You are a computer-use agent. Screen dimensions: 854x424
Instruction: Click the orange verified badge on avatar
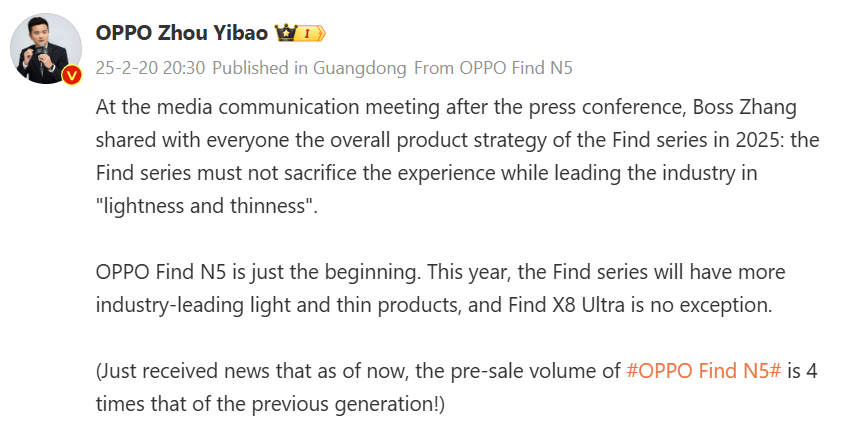[71, 77]
